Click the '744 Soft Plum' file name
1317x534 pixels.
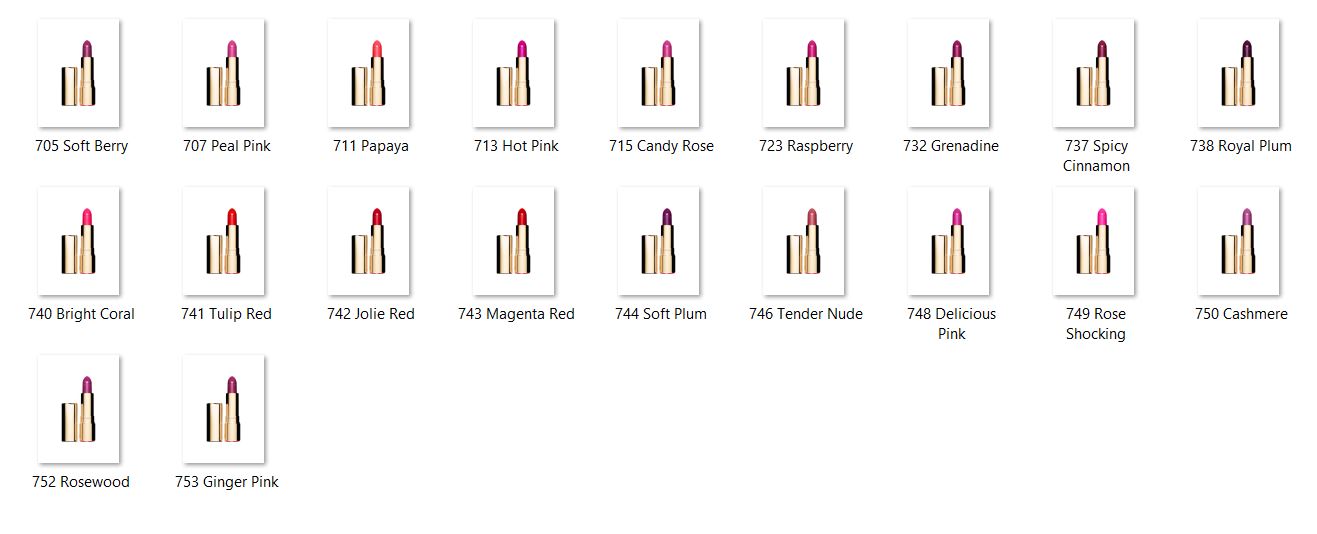[x=661, y=314]
